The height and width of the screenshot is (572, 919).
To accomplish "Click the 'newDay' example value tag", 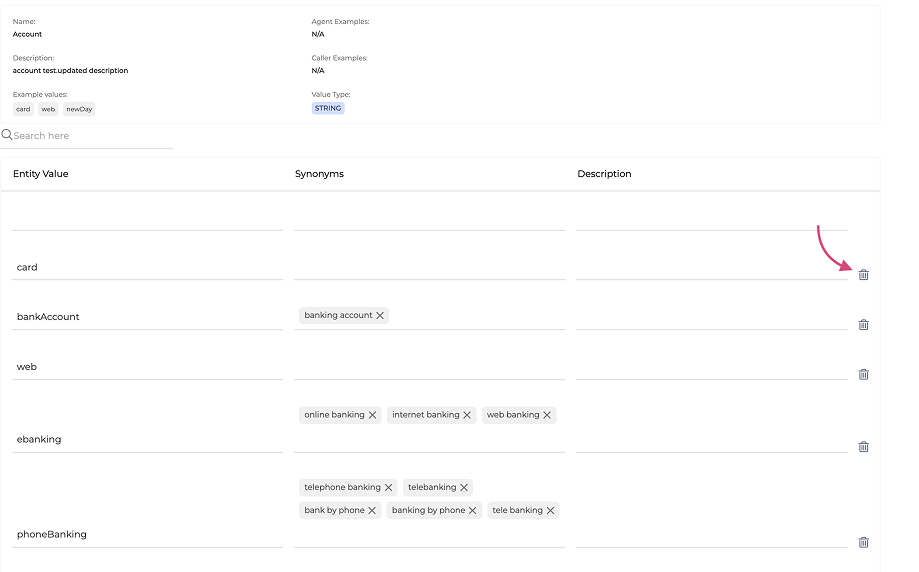I will pyautogui.click(x=79, y=109).
